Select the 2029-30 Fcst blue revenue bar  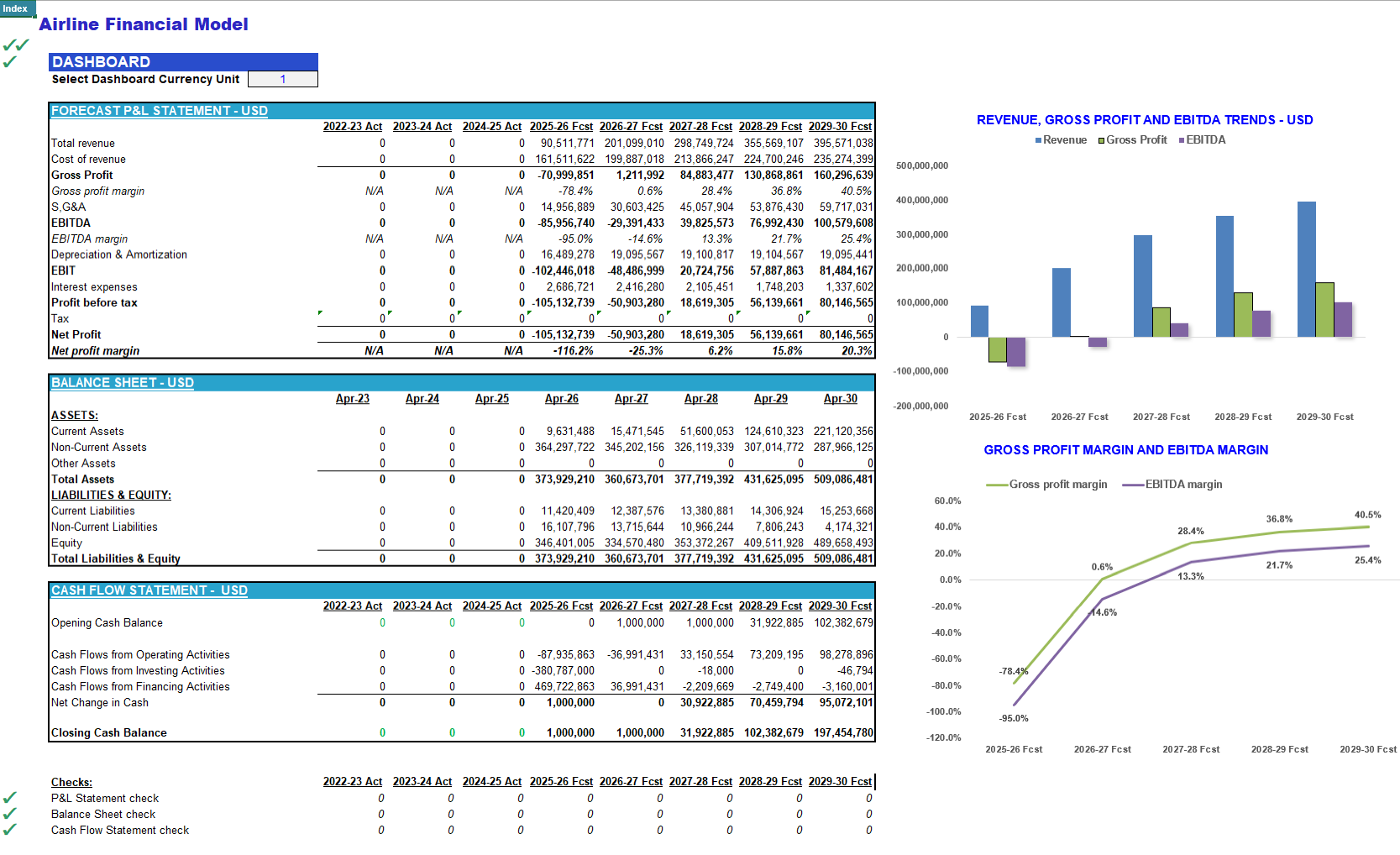pyautogui.click(x=1306, y=270)
